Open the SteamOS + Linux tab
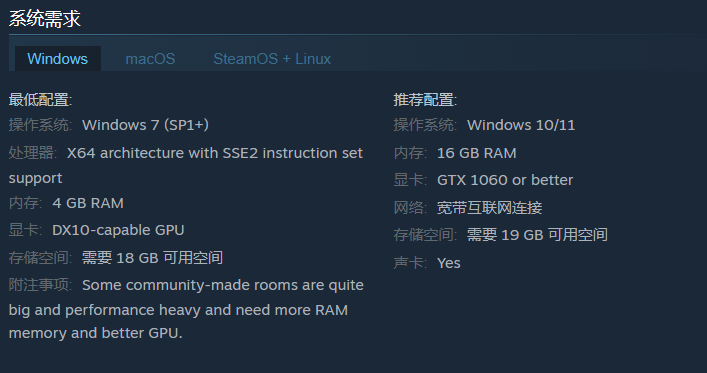This screenshot has height=373, width=707. 272,59
